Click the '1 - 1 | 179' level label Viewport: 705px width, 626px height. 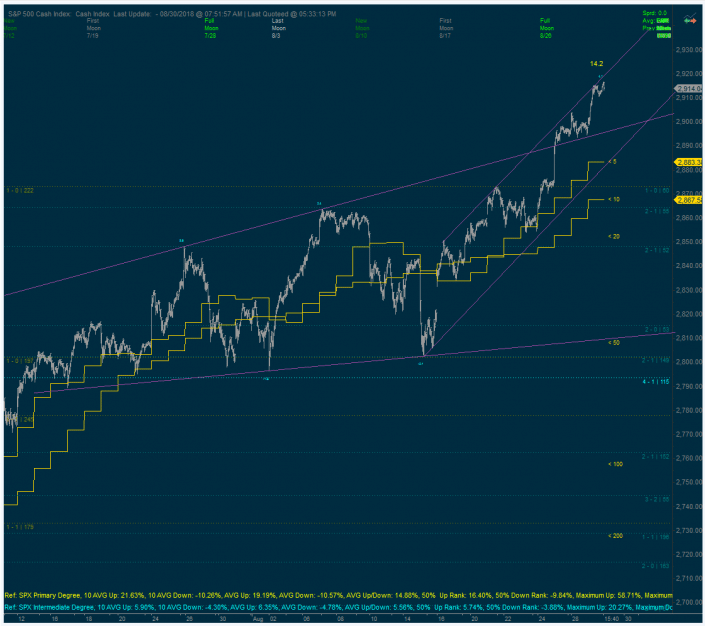click(20, 527)
